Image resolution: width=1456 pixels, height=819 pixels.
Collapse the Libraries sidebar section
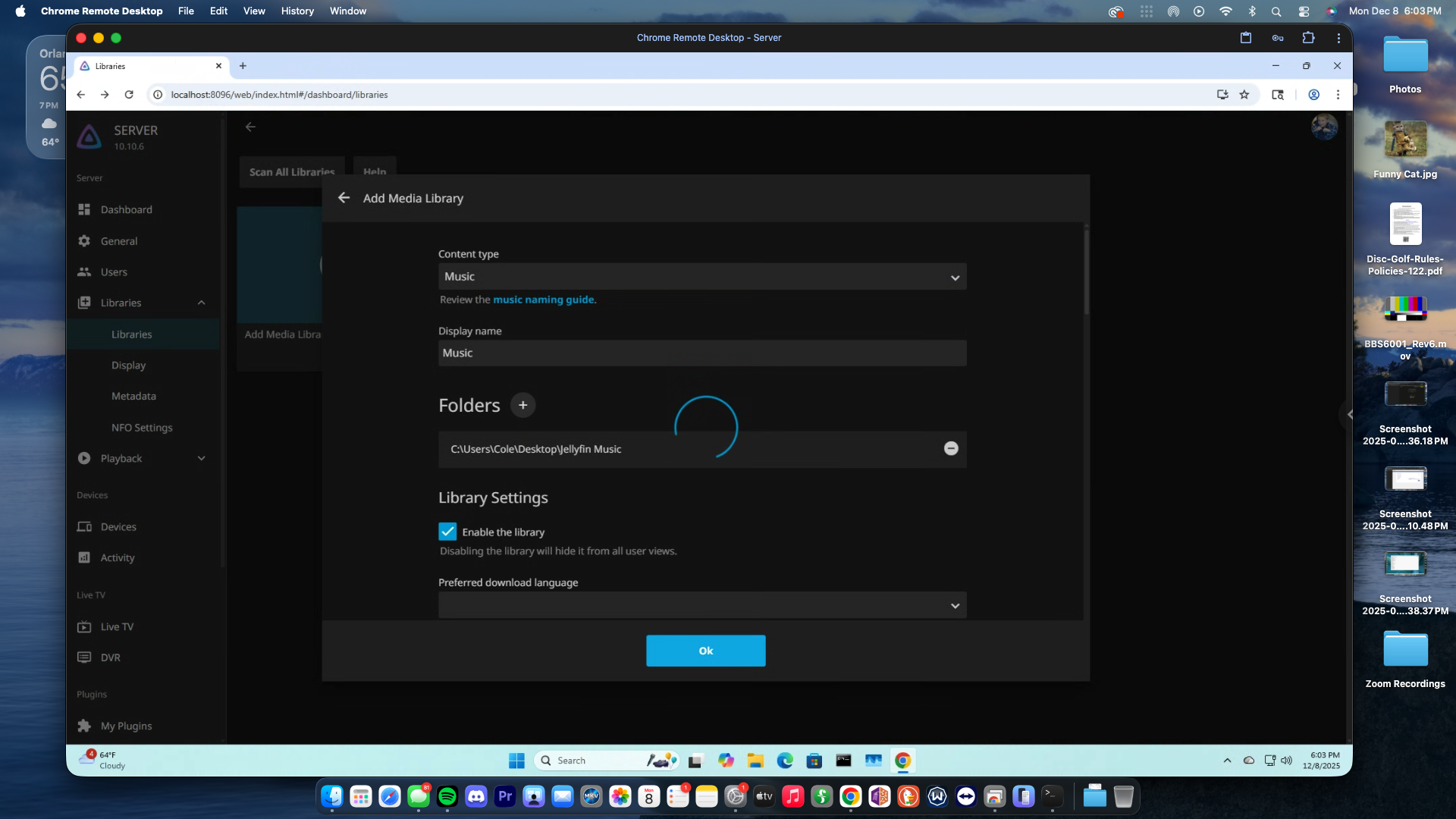point(201,303)
